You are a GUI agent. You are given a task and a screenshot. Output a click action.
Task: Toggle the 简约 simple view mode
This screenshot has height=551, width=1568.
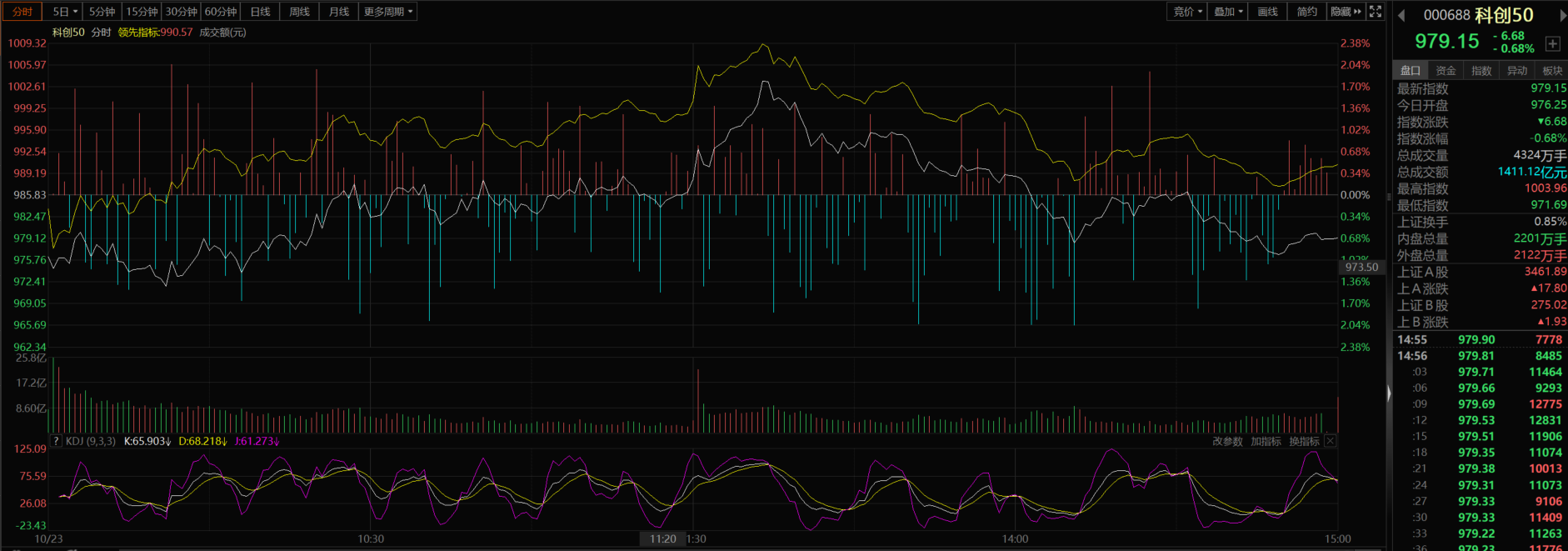point(1307,12)
